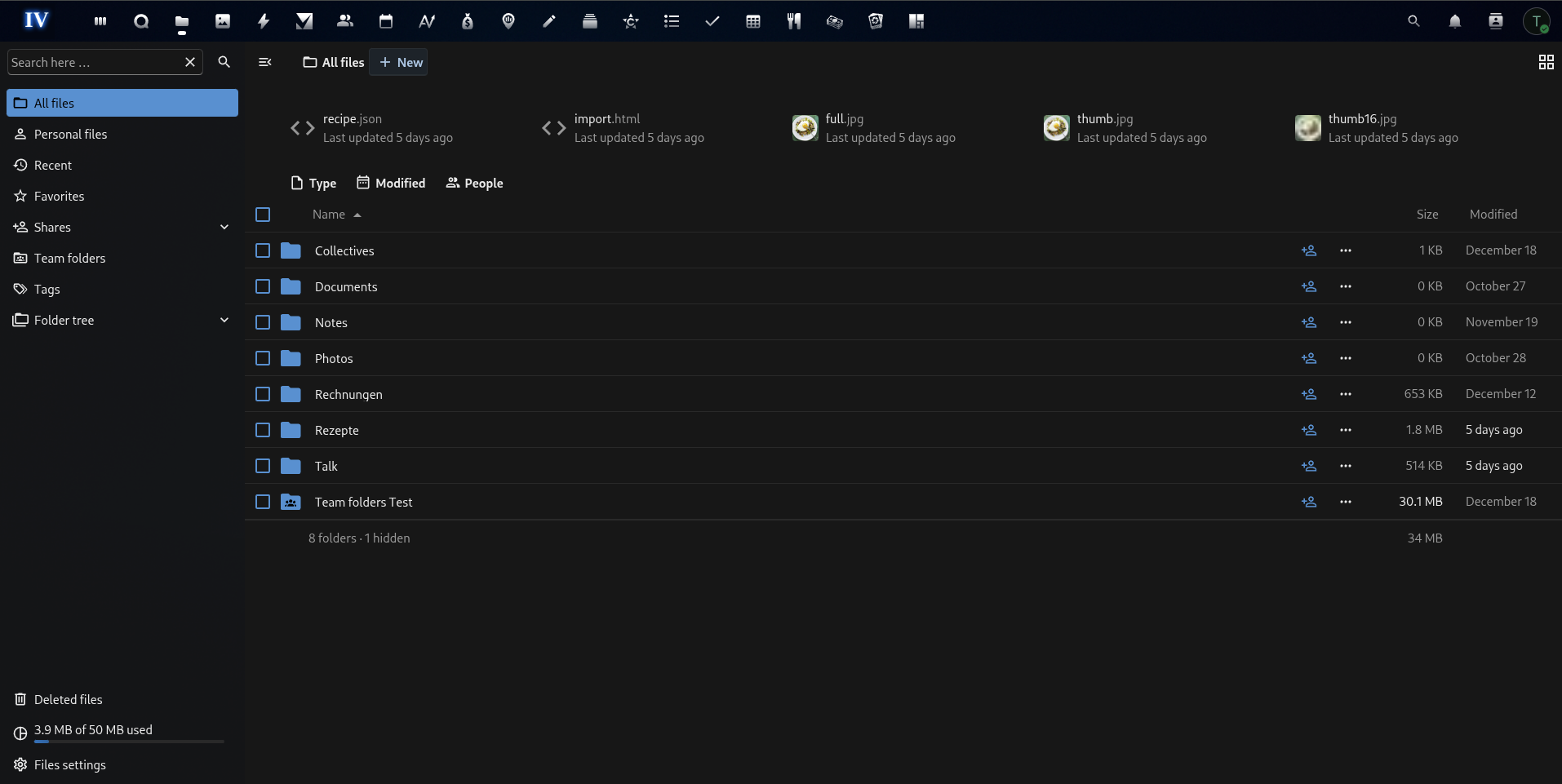Open the Photos app from the top bar

coord(222,20)
